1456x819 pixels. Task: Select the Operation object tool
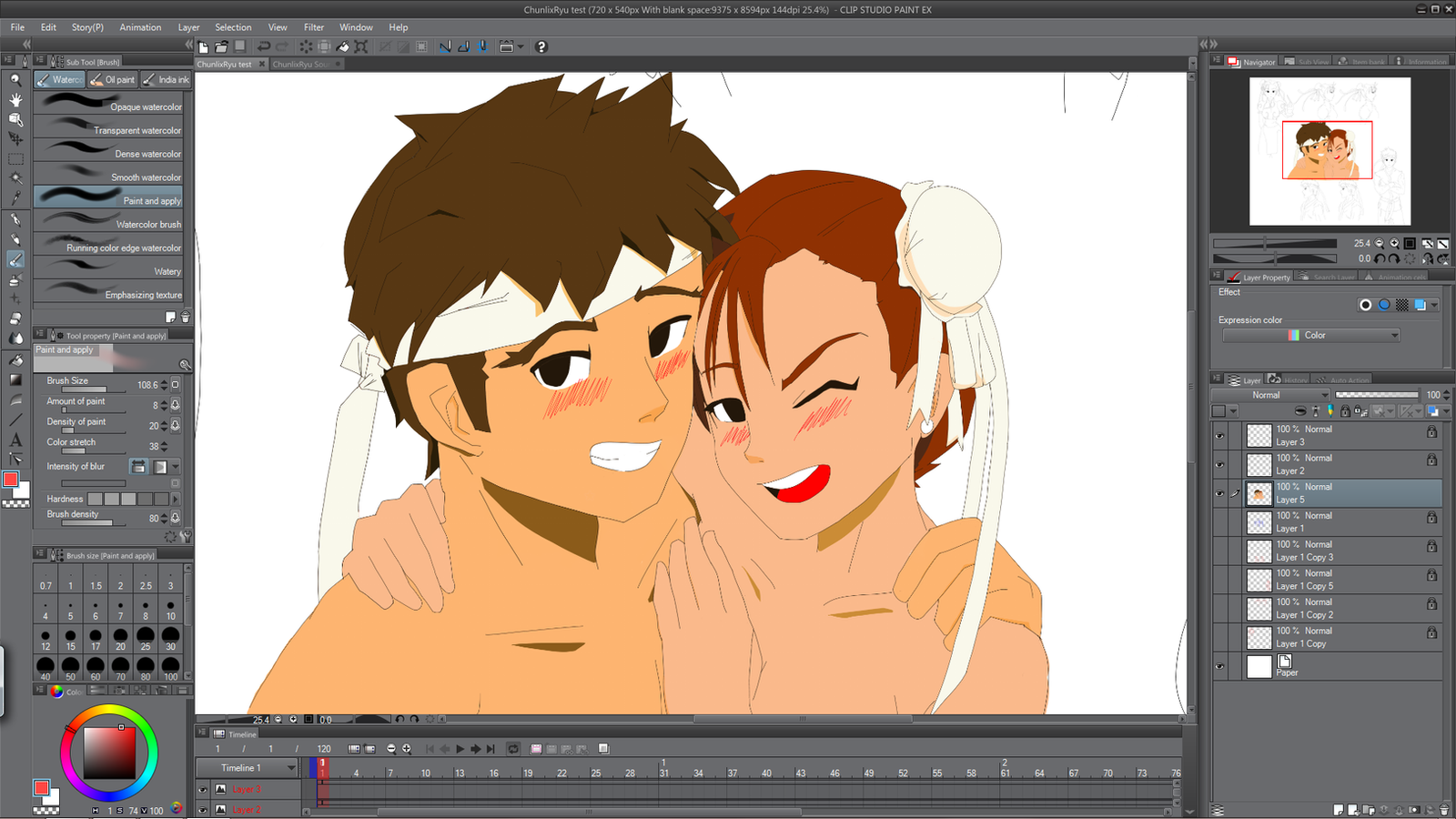(x=15, y=119)
